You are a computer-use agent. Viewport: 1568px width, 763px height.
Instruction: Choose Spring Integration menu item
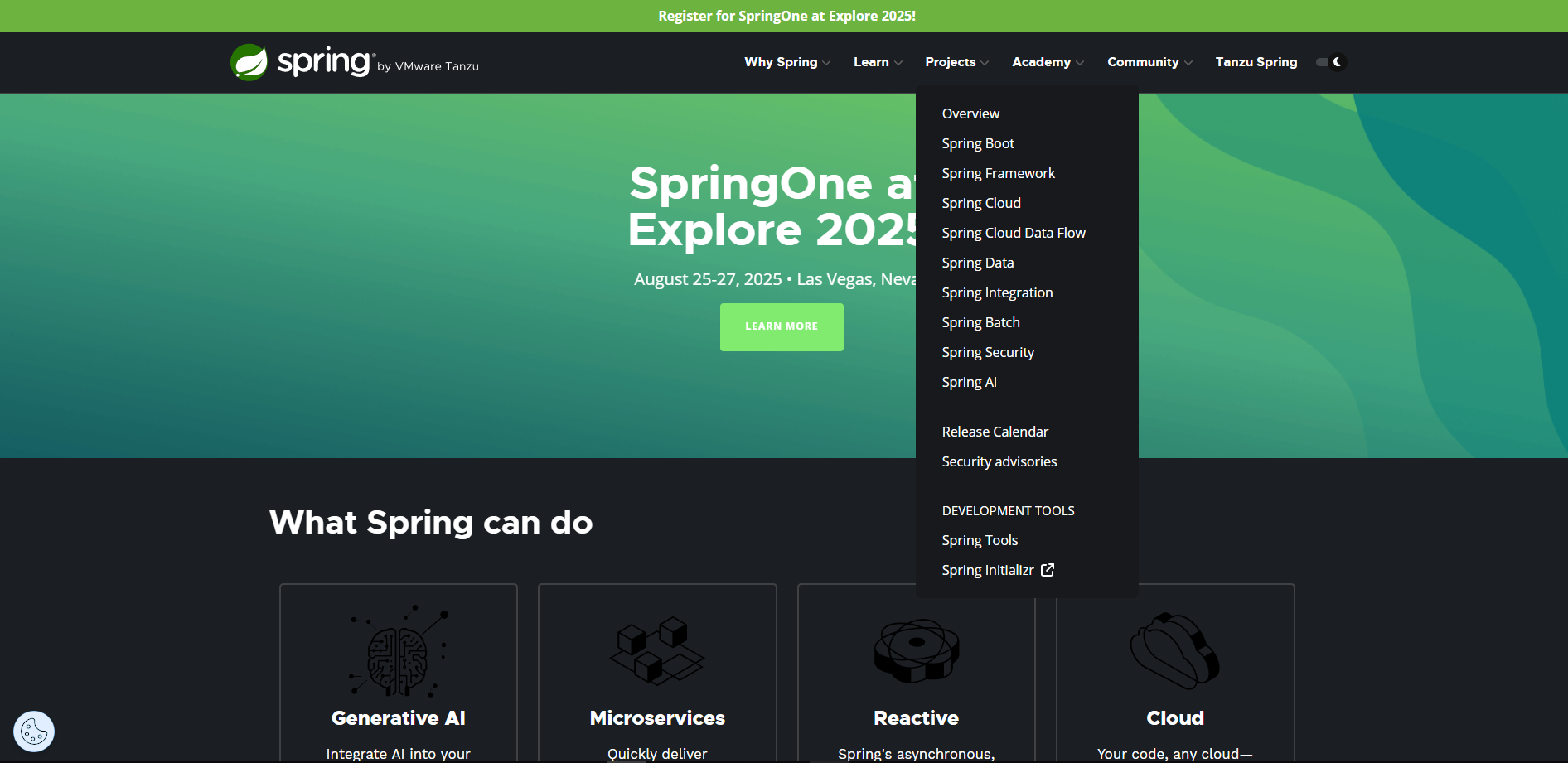997,292
